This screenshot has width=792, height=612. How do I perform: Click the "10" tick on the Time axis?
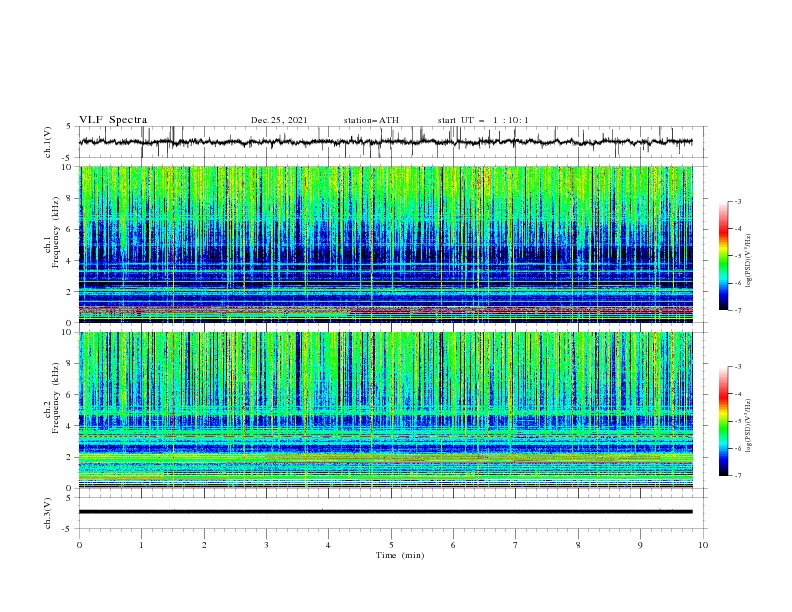(x=703, y=545)
